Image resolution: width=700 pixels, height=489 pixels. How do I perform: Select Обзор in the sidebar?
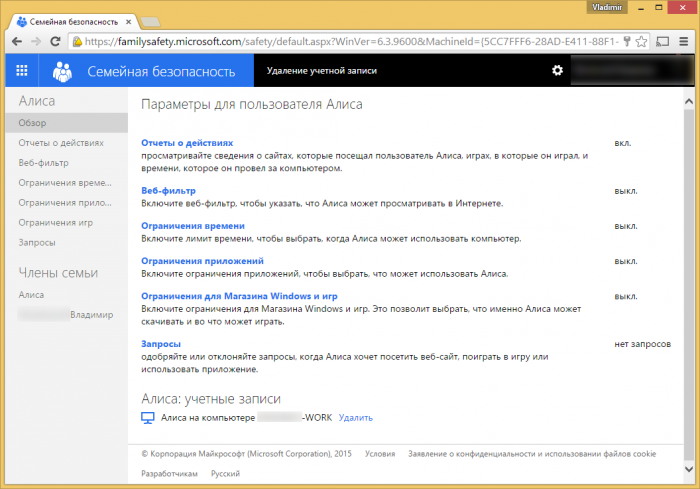pyautogui.click(x=67, y=123)
